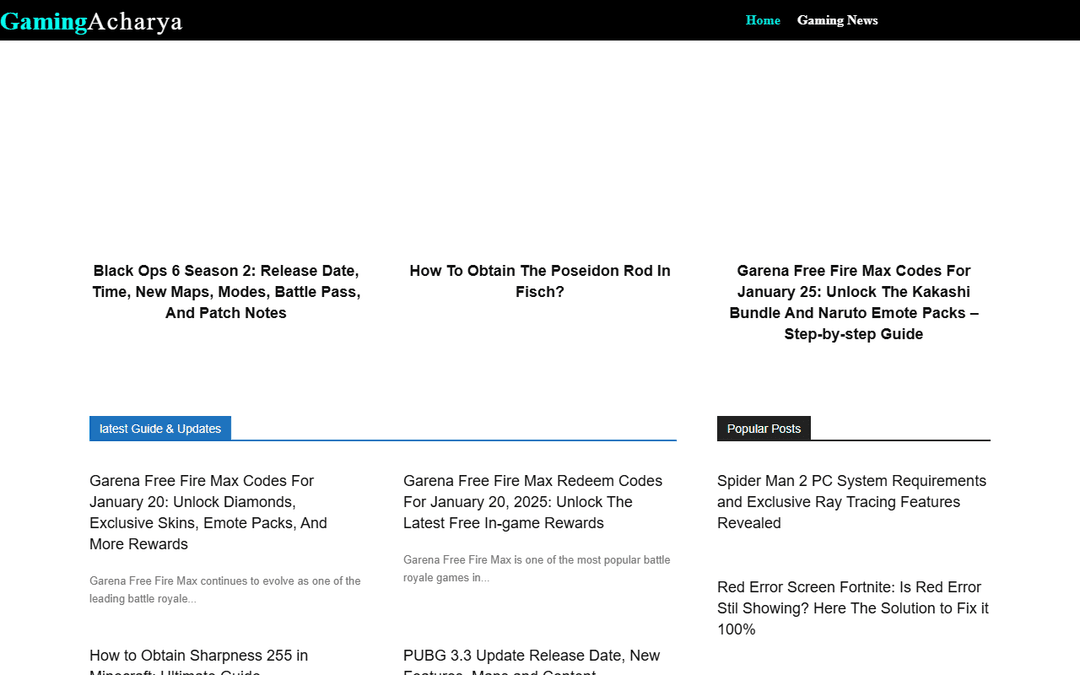Open Garena Free Fire Max Codes January 20 Diamonds article
Screen dimensions: 1080x675
(x=208, y=512)
